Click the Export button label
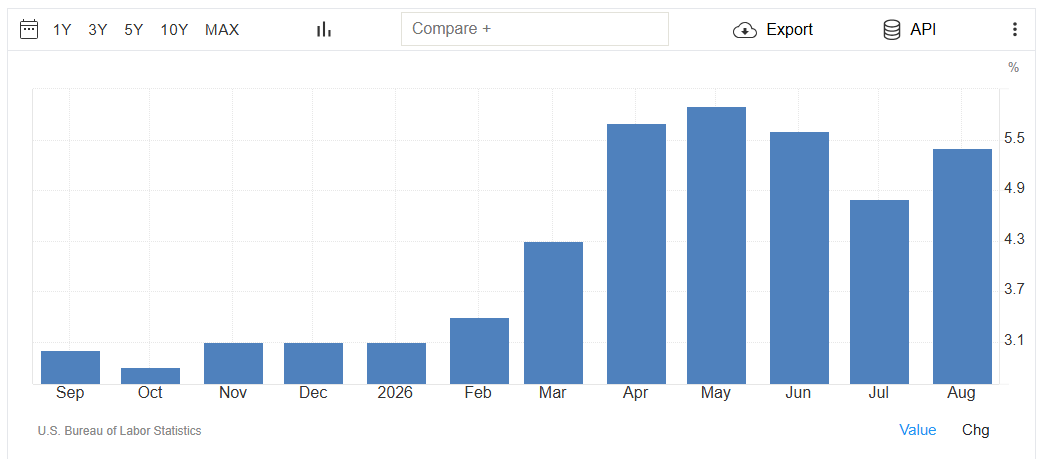The height and width of the screenshot is (459, 1051). [x=790, y=29]
